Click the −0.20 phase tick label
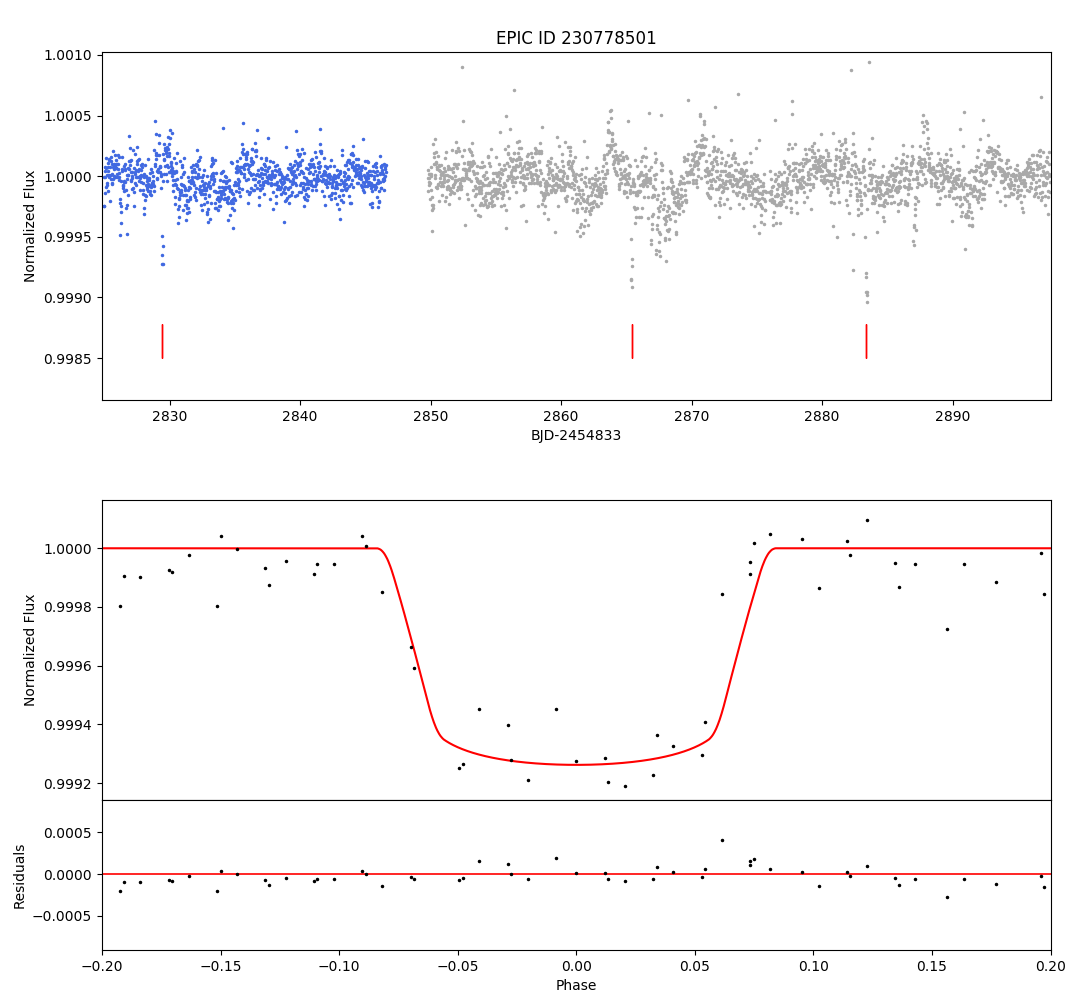This screenshot has height=1000, width=1071. (x=102, y=966)
